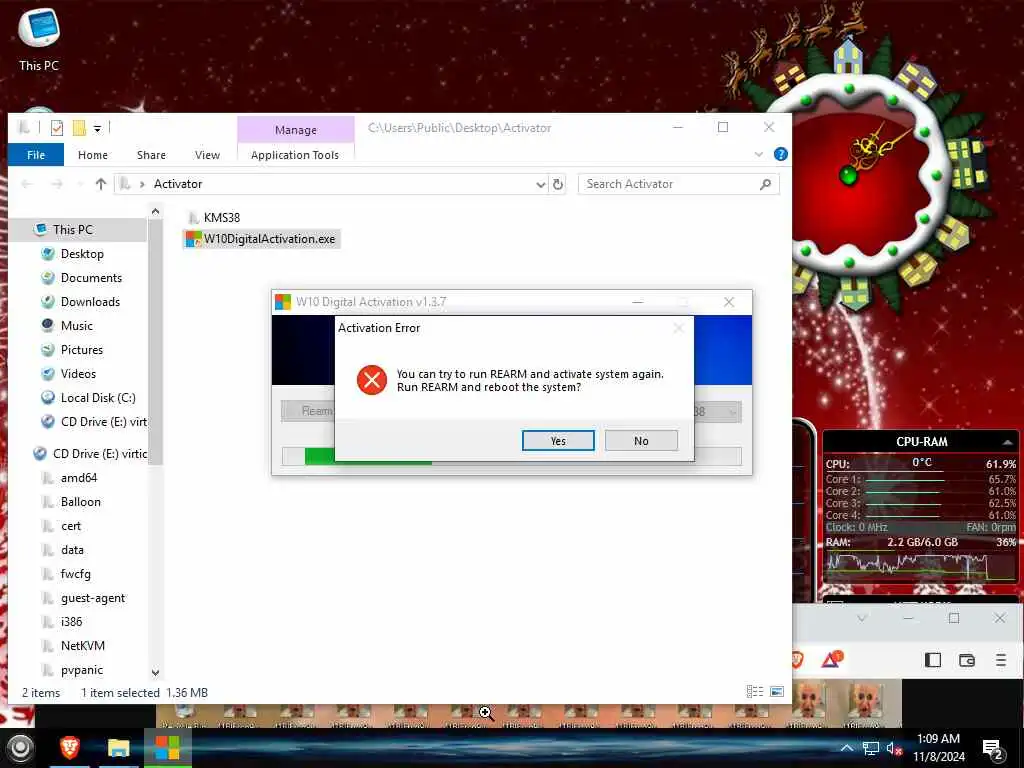Show hidden system tray icons
This screenshot has width=1024, height=768.
point(846,748)
